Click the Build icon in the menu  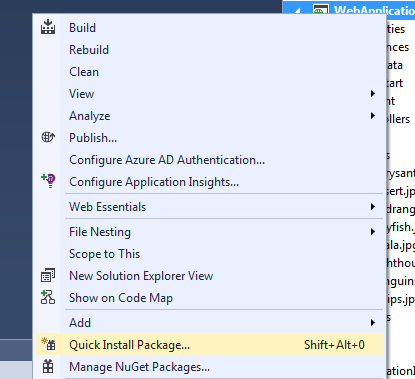(48, 27)
